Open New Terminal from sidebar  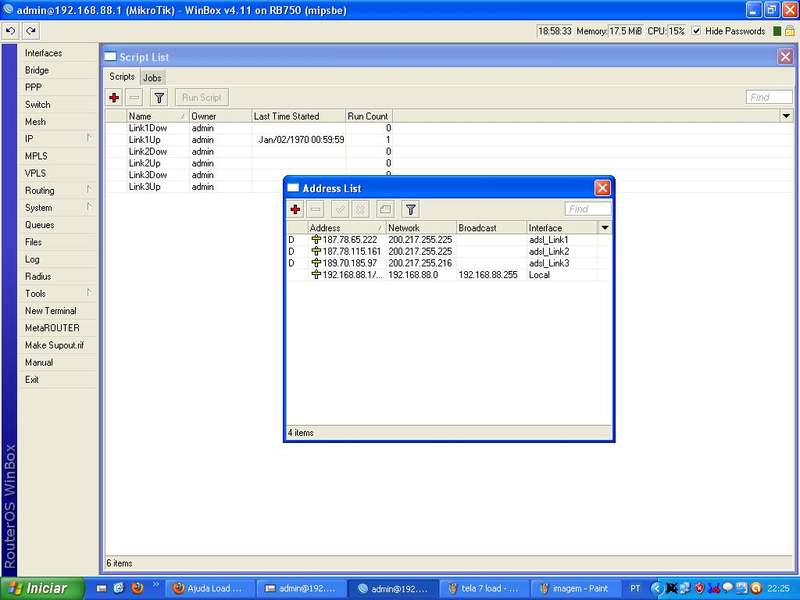(58, 311)
